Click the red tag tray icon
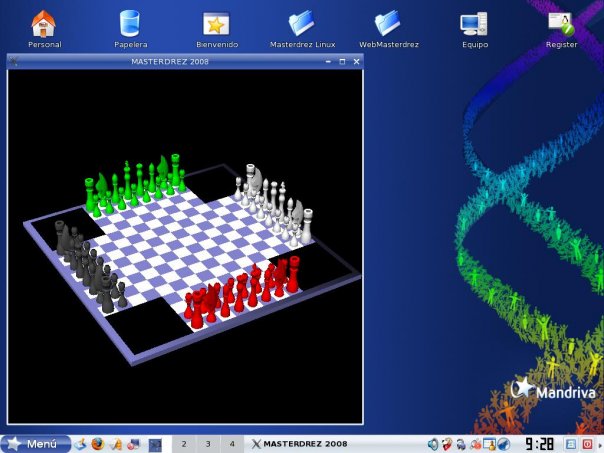The width and height of the screenshot is (604, 453). click(447, 444)
